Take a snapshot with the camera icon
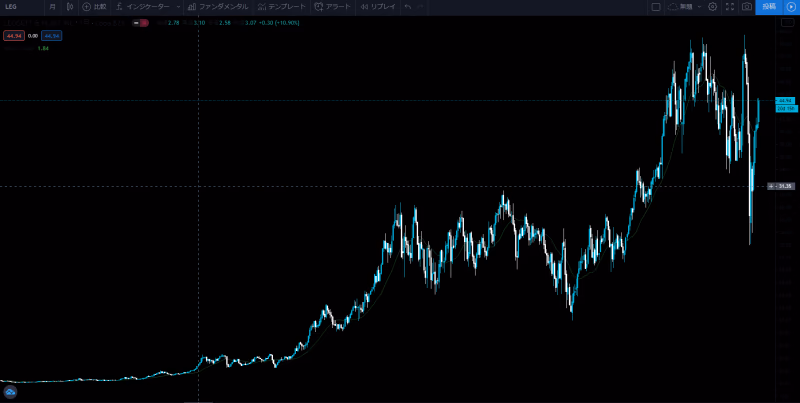Viewport: 800px width, 403px height. point(747,6)
